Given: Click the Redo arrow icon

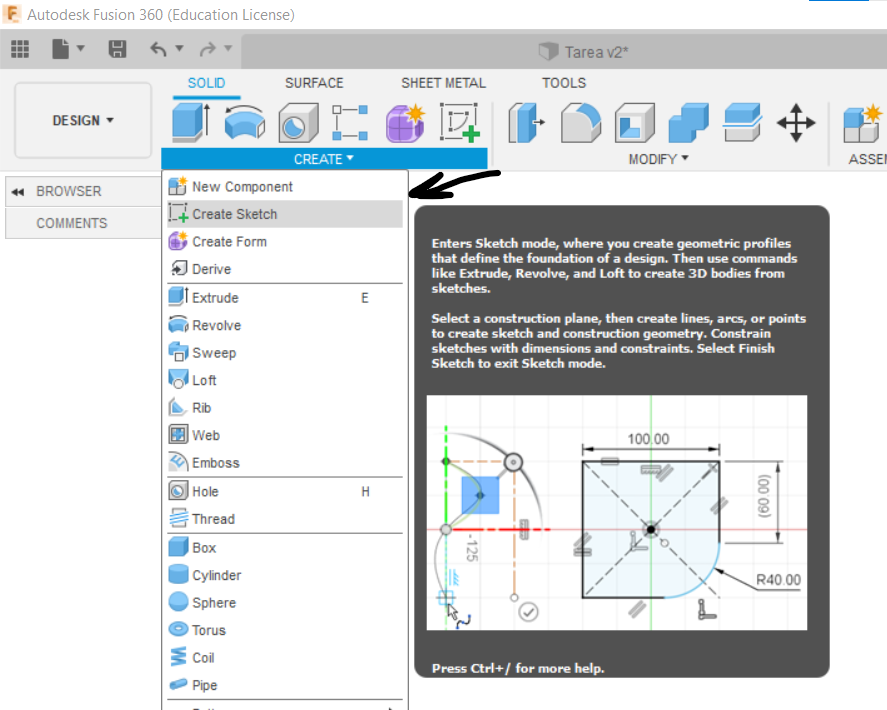Looking at the screenshot, I should coord(207,49).
